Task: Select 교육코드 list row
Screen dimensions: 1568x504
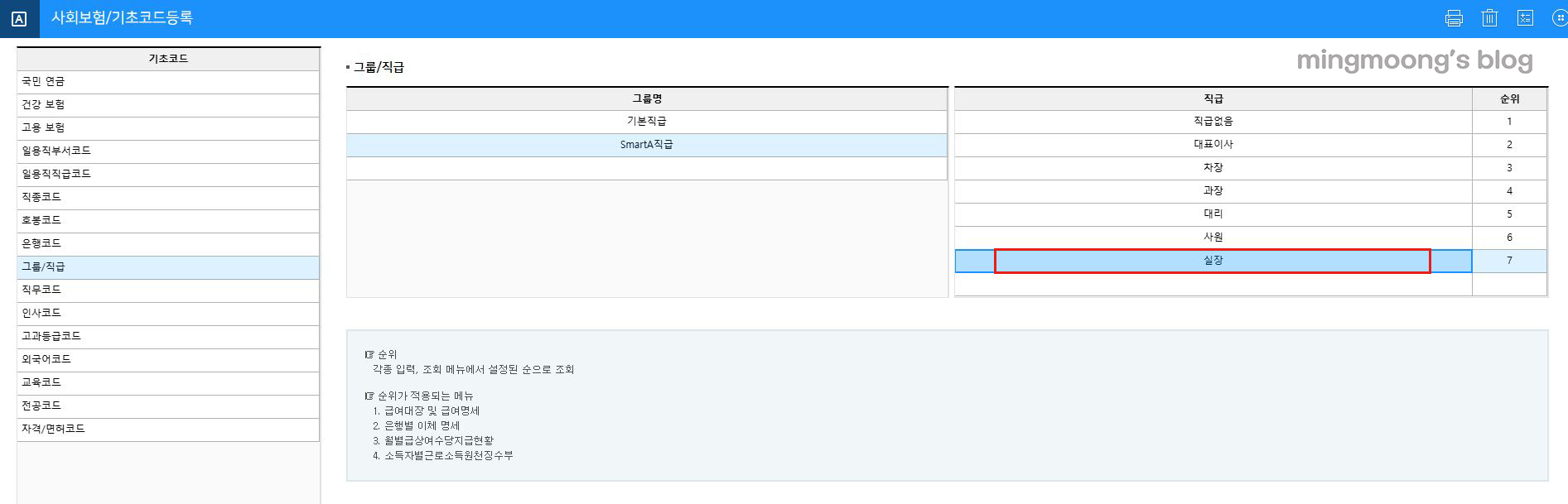Action: (168, 383)
